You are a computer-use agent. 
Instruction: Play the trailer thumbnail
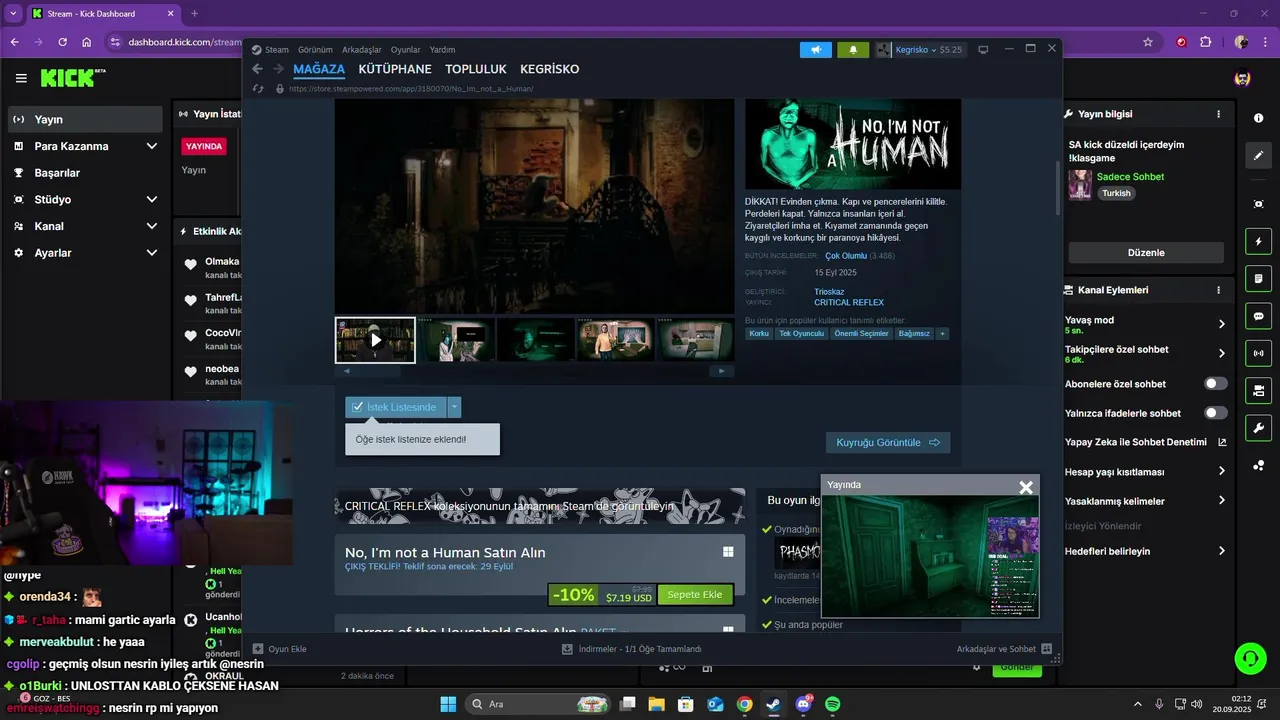[375, 340]
